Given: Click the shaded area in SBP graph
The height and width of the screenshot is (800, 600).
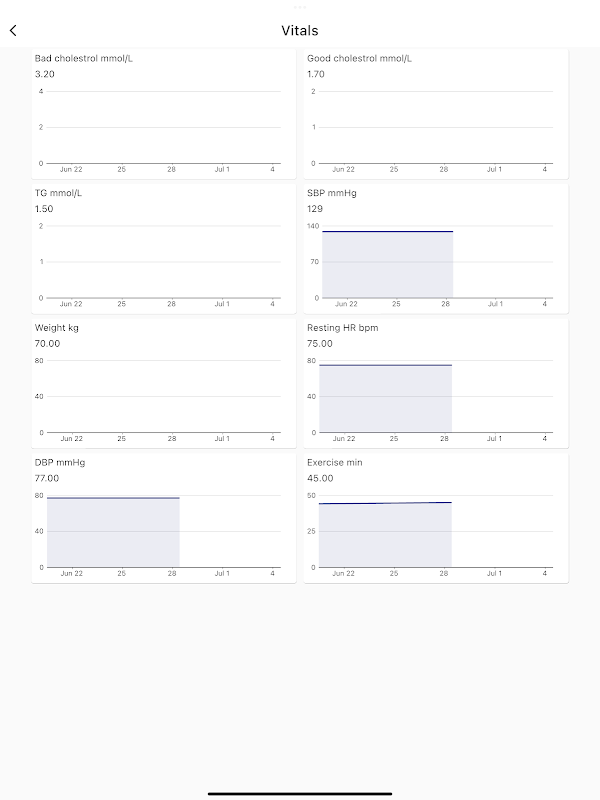Looking at the screenshot, I should pyautogui.click(x=387, y=265).
